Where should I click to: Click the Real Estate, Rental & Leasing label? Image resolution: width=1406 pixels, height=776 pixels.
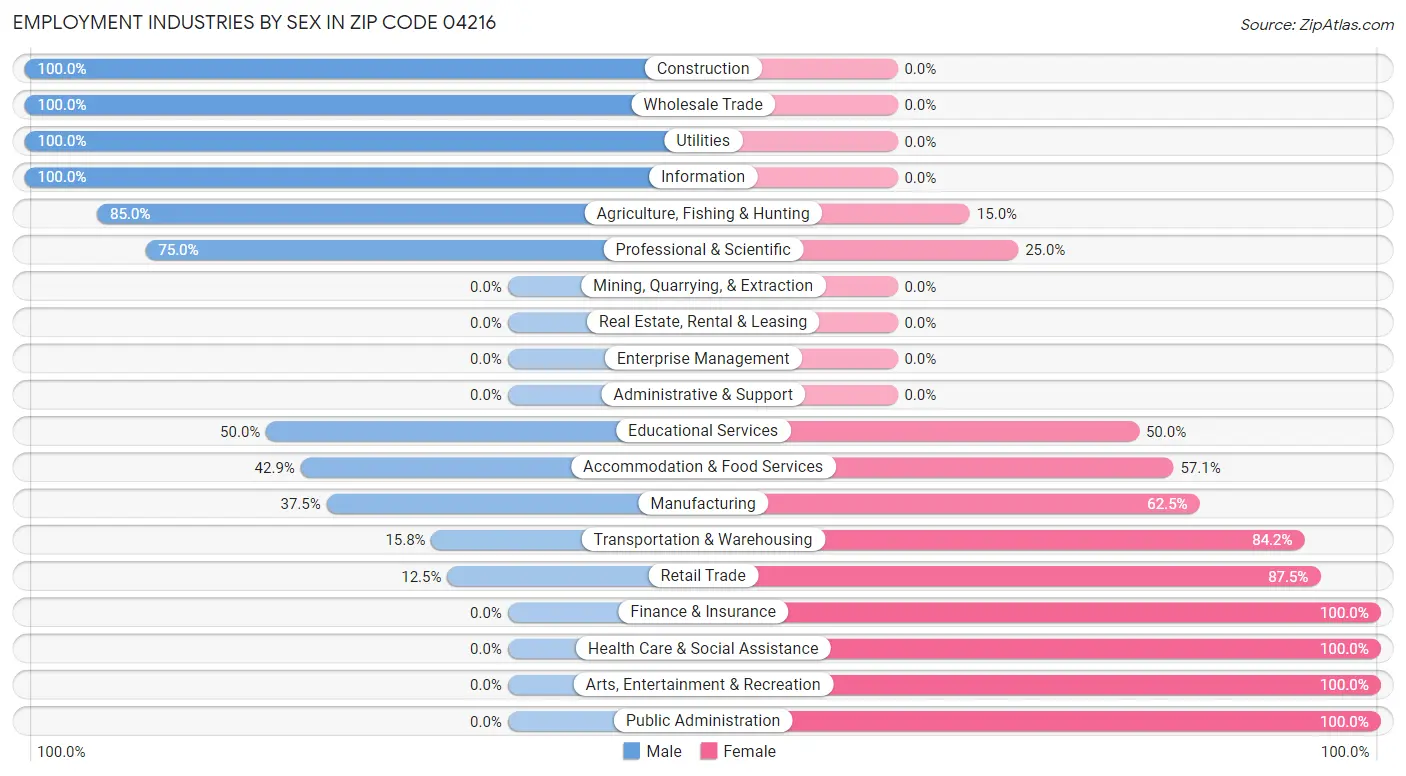[x=703, y=322]
